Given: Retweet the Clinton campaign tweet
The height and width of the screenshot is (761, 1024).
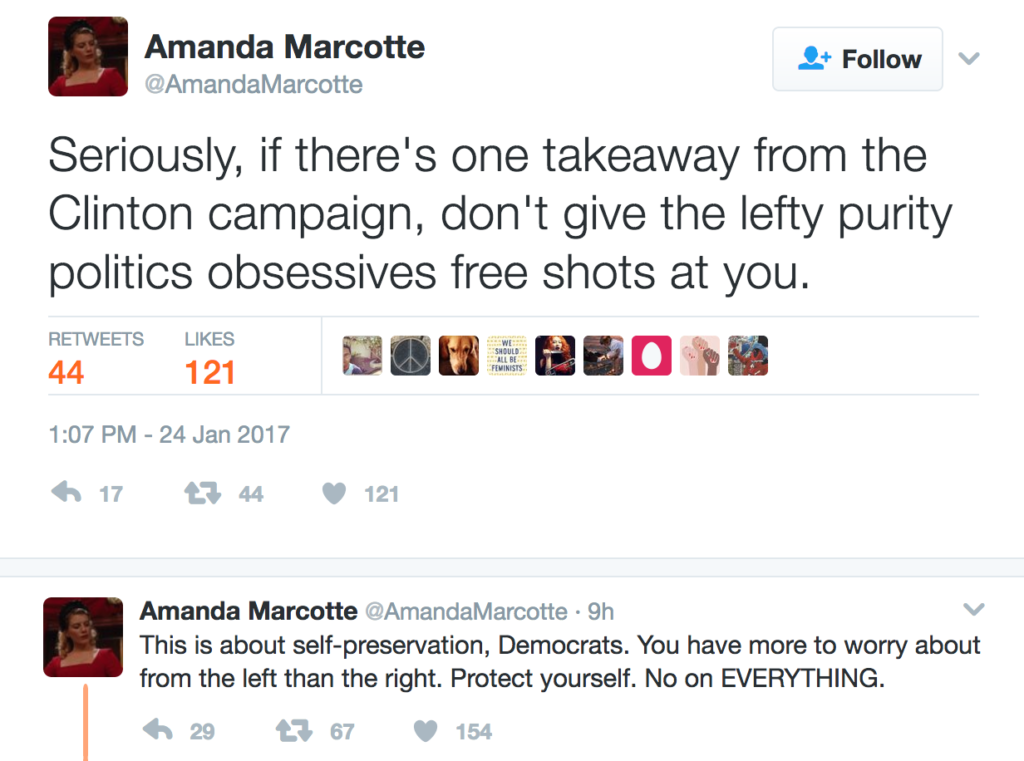Looking at the screenshot, I should [203, 493].
